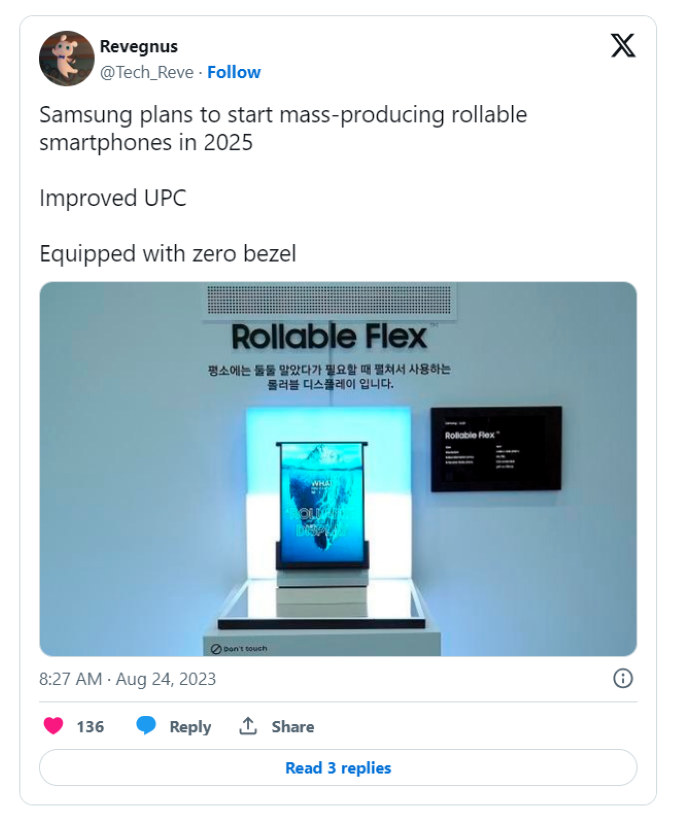This screenshot has height=816, width=680.
Task: Click the share arrow icon
Action: [248, 726]
